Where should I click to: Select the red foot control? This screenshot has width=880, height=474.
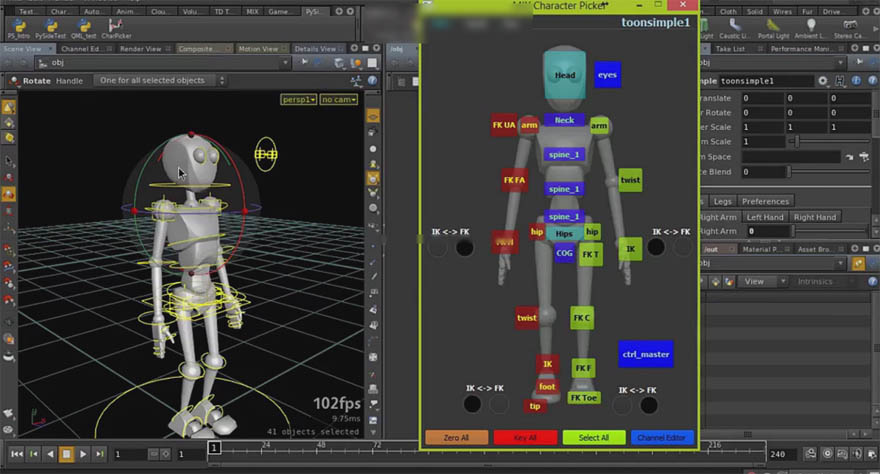coord(547,386)
